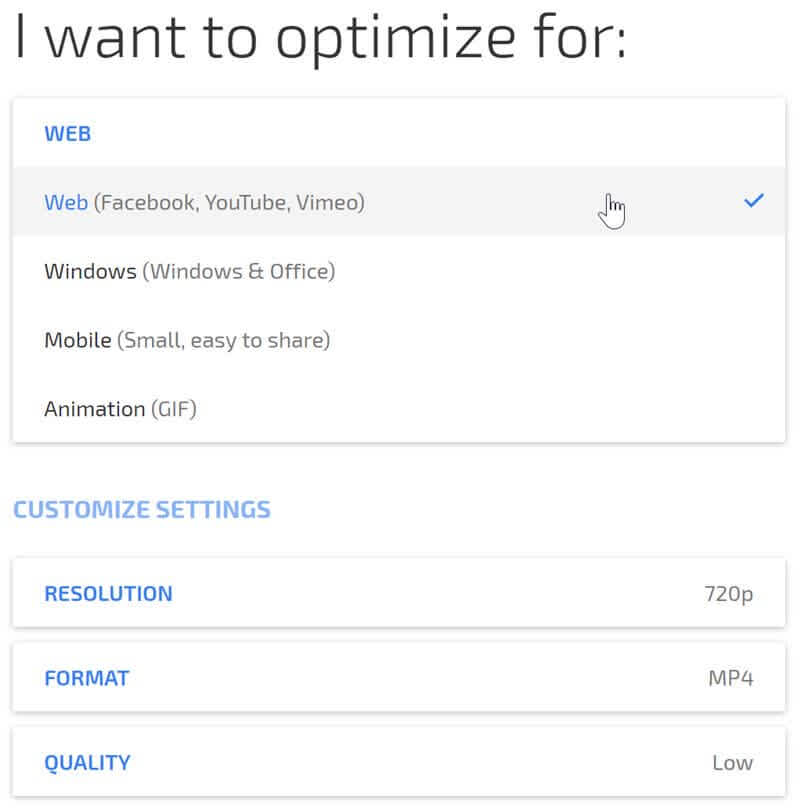
Task: Click the CUSTOMIZE SETTINGS heading
Action: (141, 510)
